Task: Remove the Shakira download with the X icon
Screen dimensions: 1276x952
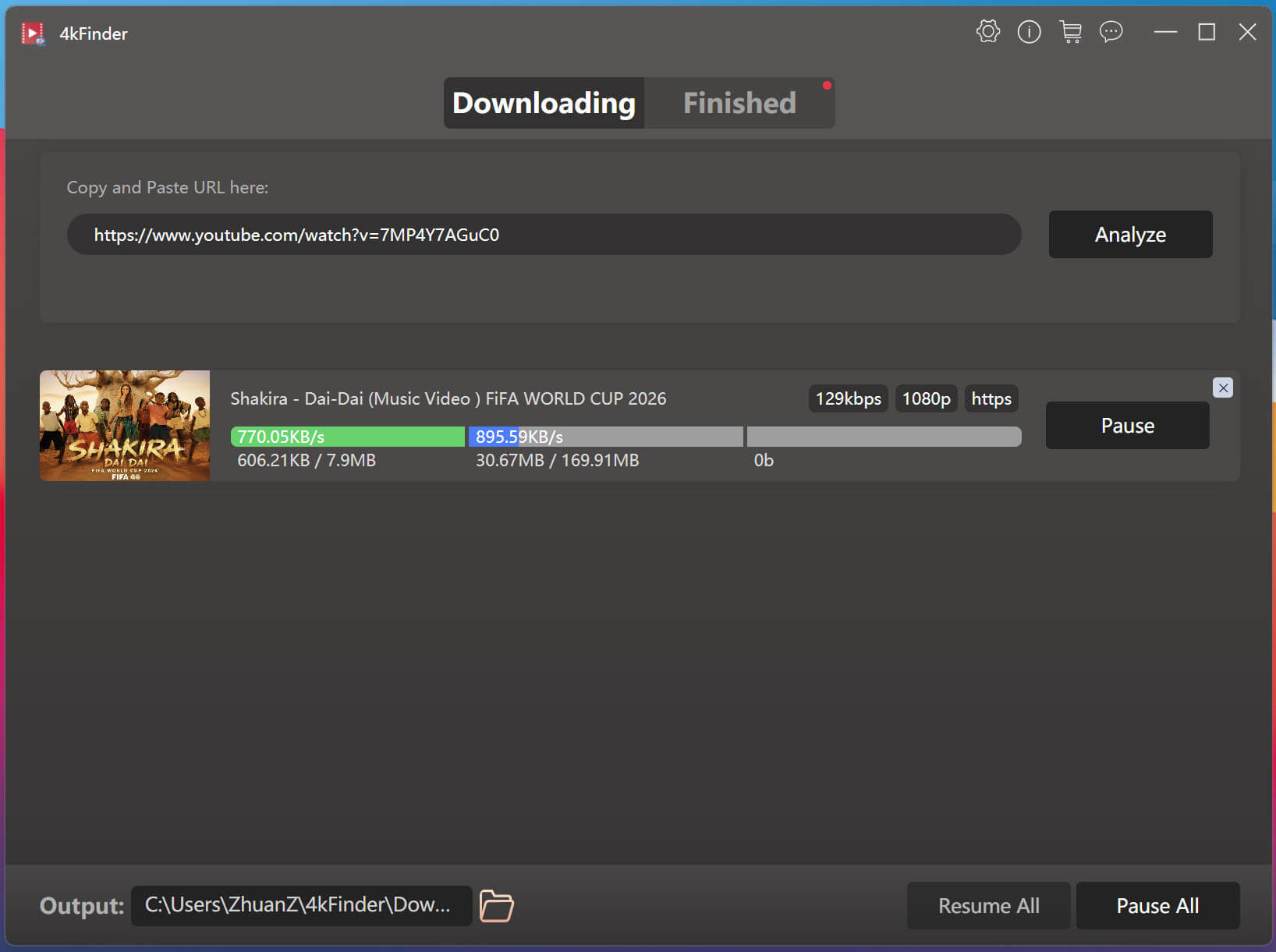Action: (x=1222, y=388)
